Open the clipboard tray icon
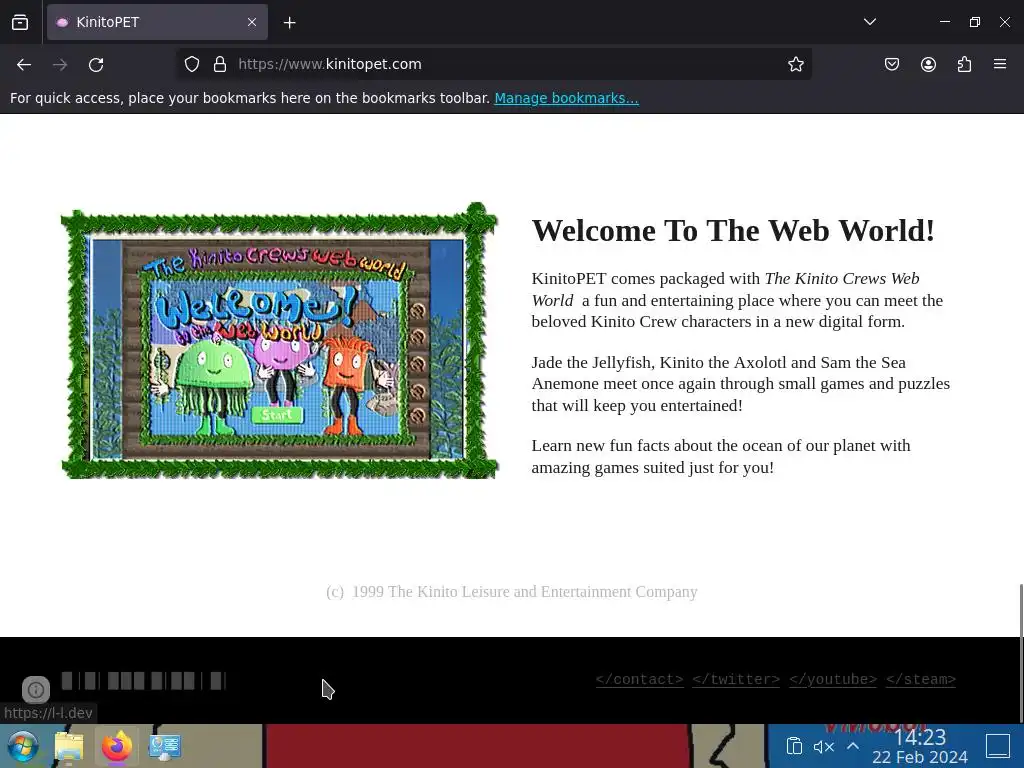Screen dimensions: 1024x768 (794, 746)
